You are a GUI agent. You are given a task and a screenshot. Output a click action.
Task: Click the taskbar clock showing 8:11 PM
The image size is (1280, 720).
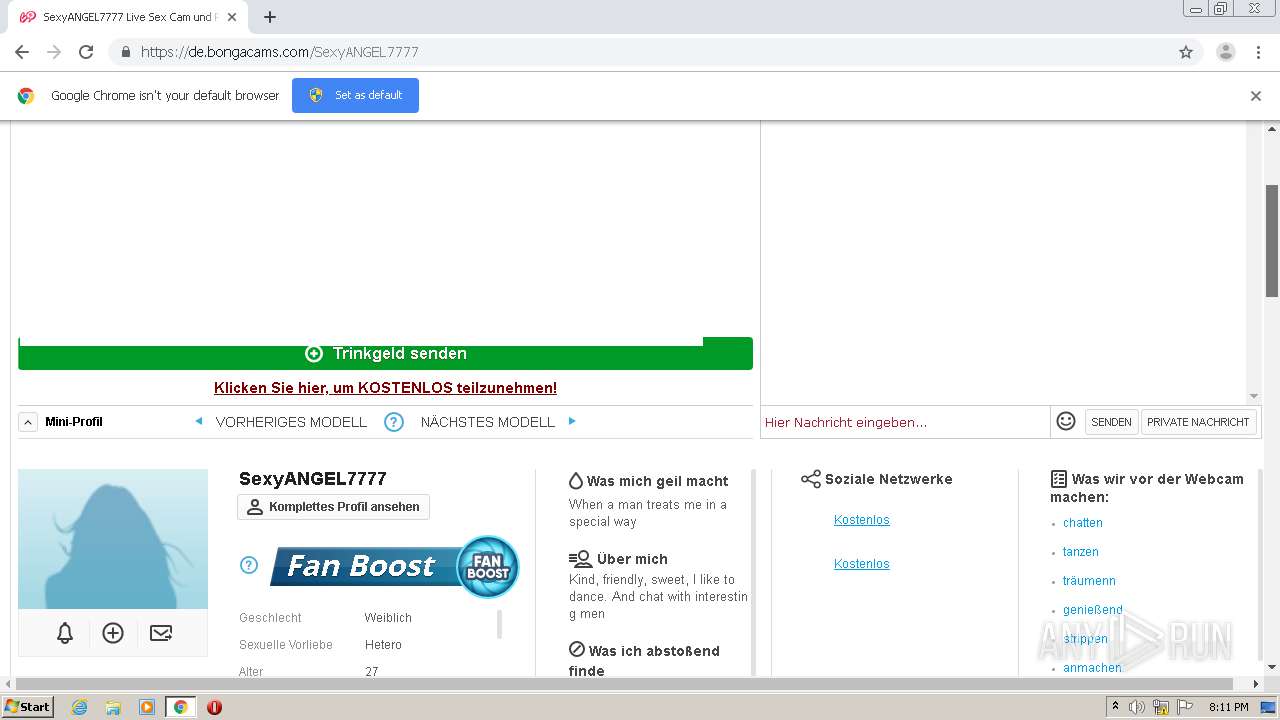click(x=1228, y=707)
